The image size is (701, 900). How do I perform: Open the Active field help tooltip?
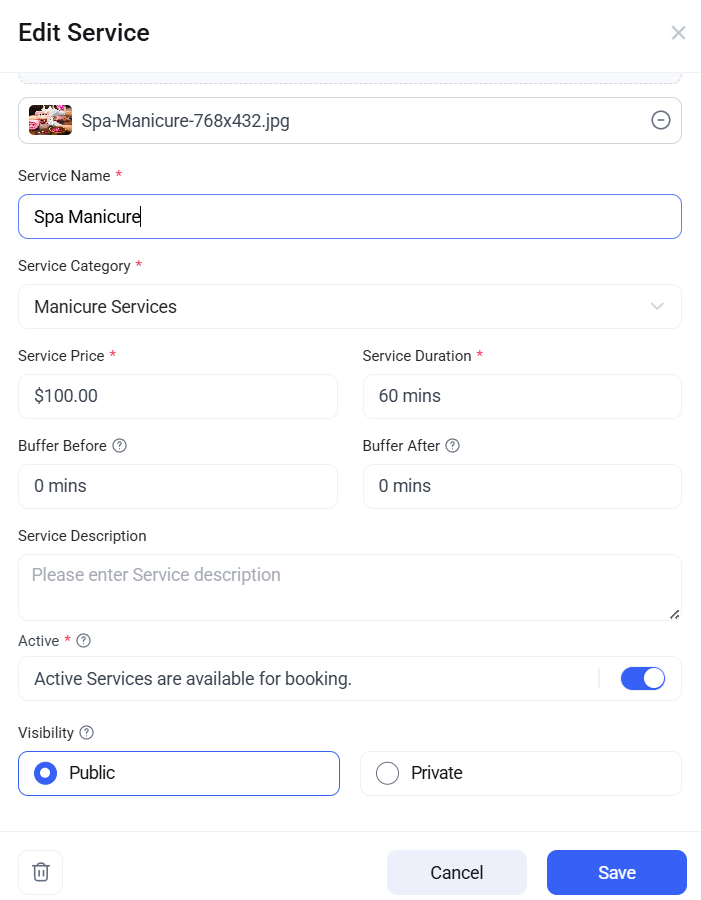coord(84,640)
